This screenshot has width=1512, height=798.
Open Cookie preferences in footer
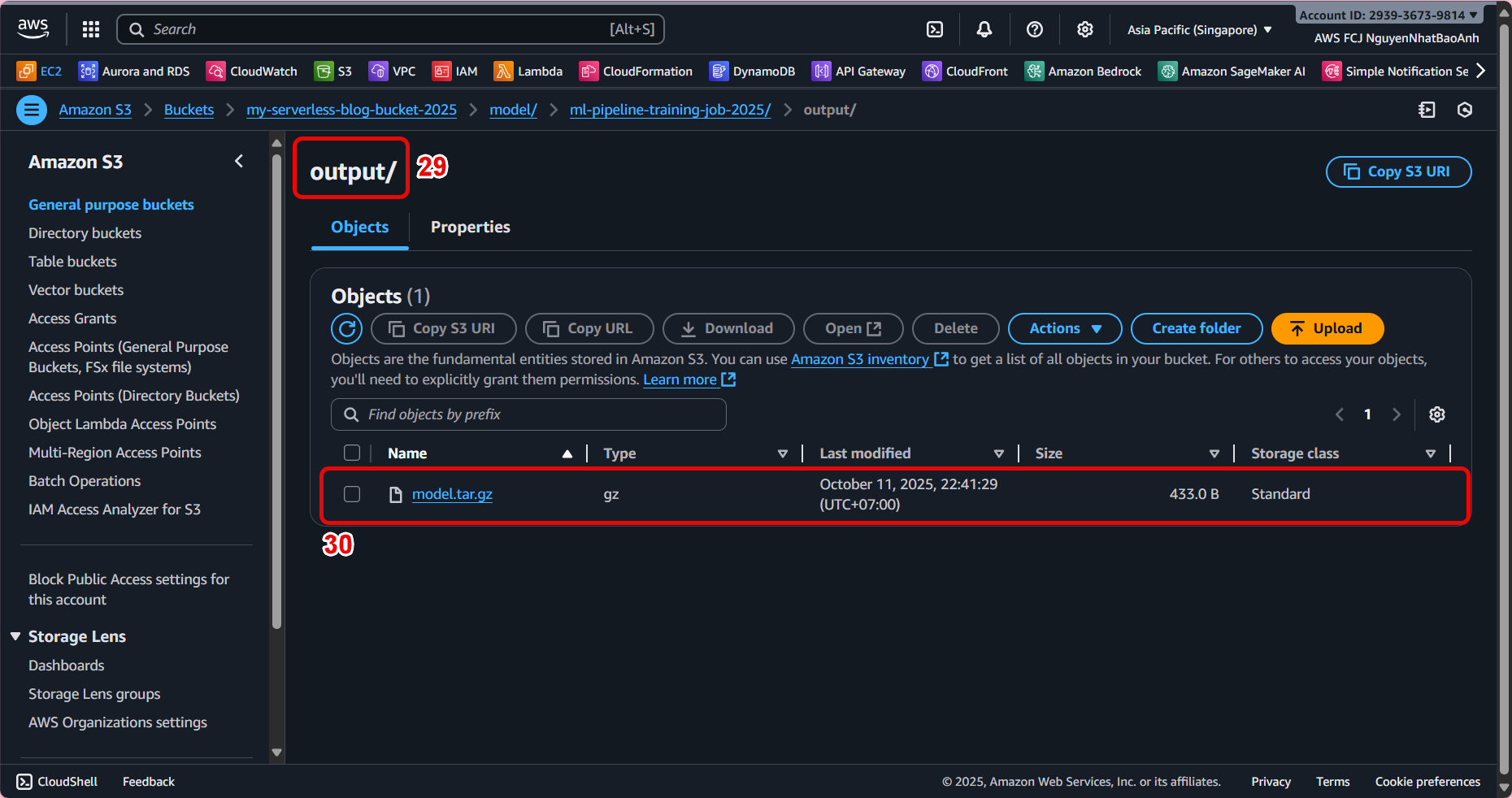pos(1427,782)
